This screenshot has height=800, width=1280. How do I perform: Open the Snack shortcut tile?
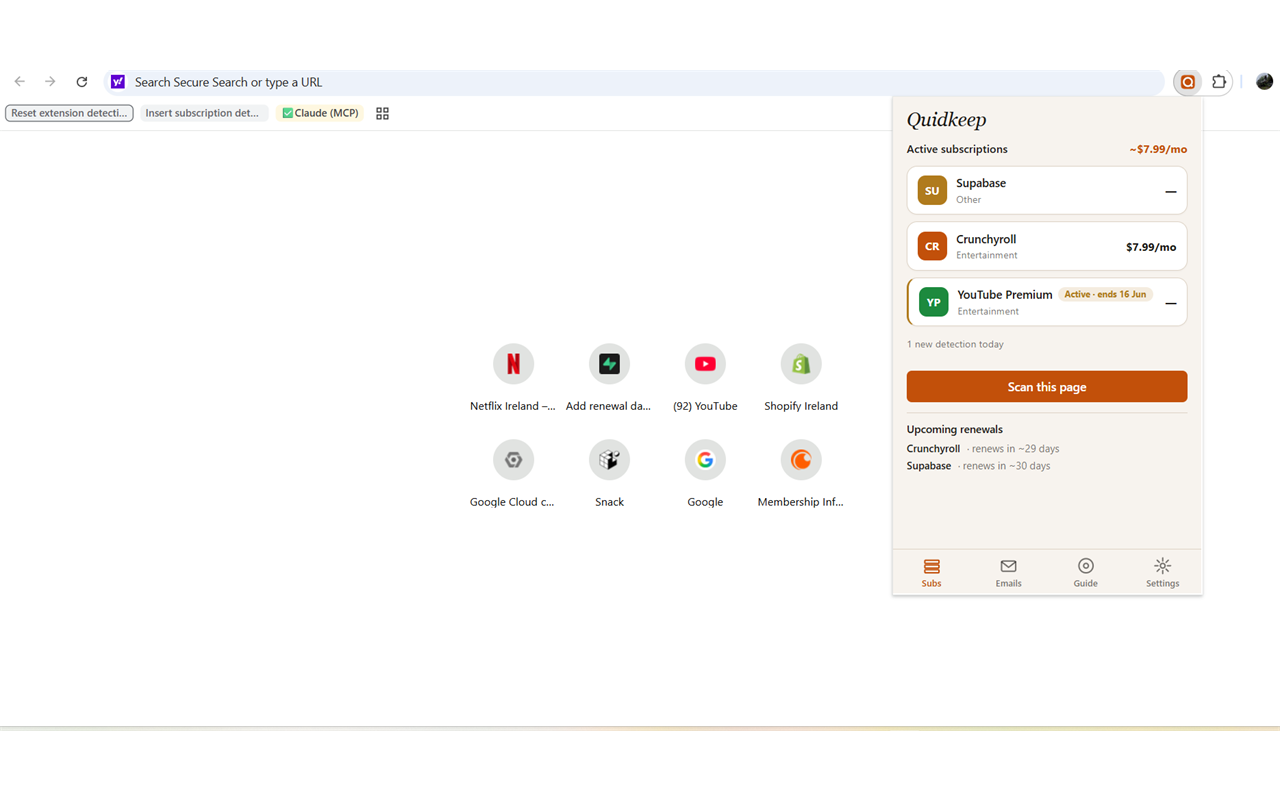point(609,474)
